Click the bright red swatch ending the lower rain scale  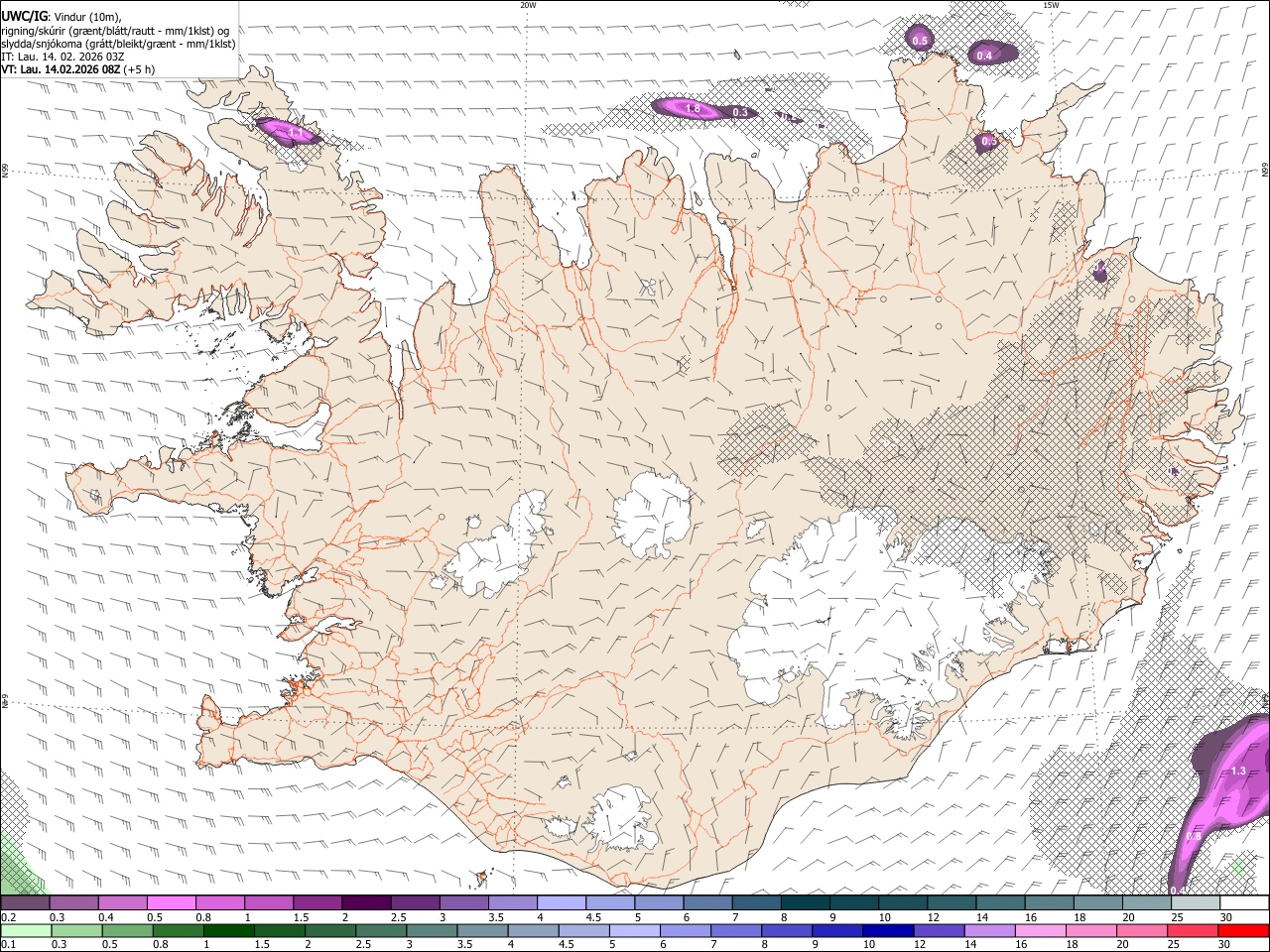[x=1244, y=930]
